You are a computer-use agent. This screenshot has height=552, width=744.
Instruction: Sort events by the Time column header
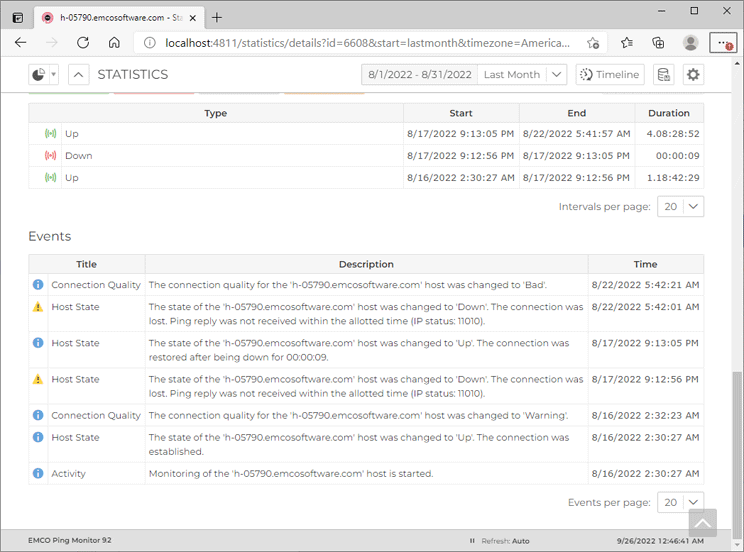(x=645, y=264)
